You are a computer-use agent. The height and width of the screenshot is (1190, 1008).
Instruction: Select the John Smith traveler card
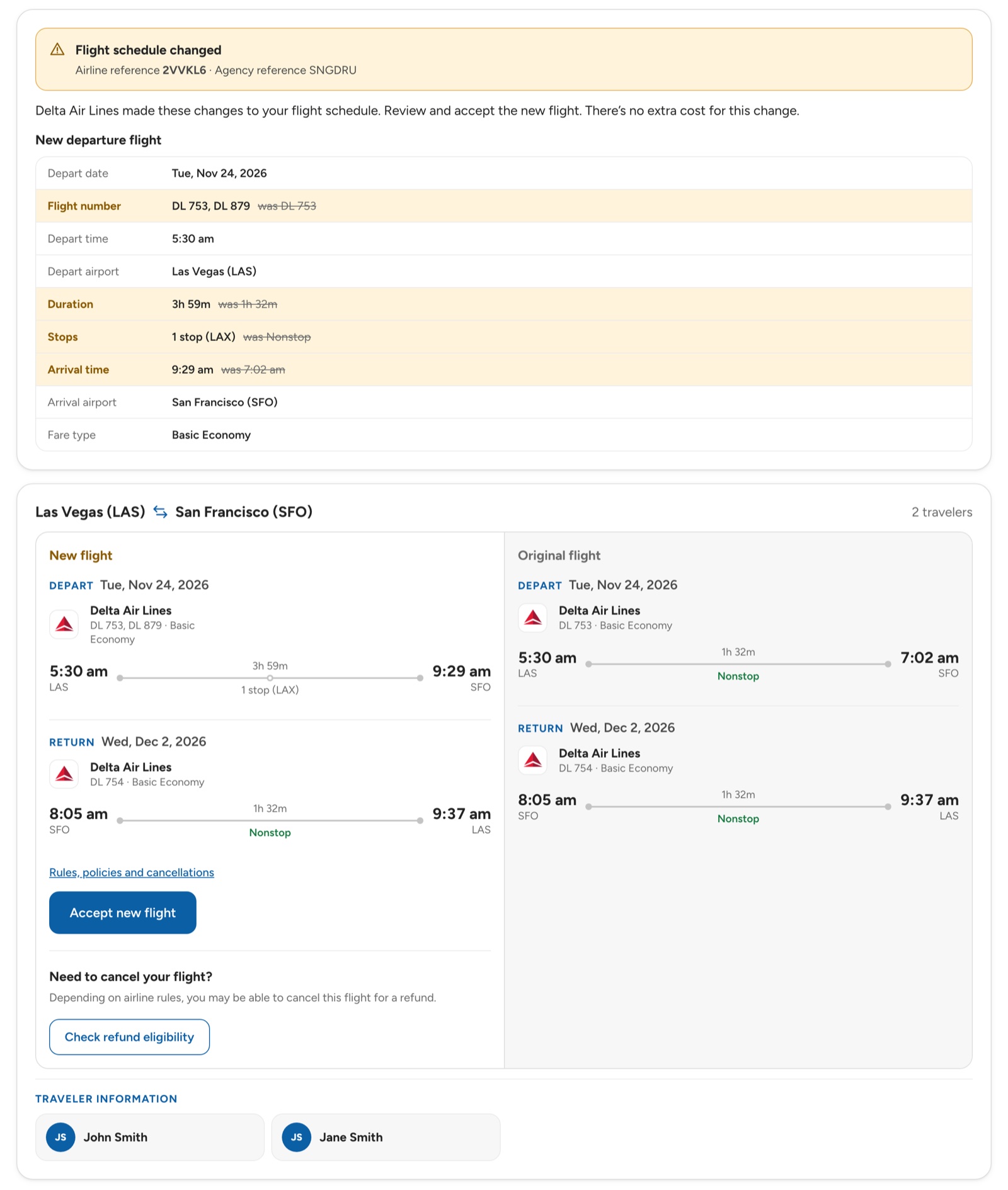click(x=150, y=1137)
